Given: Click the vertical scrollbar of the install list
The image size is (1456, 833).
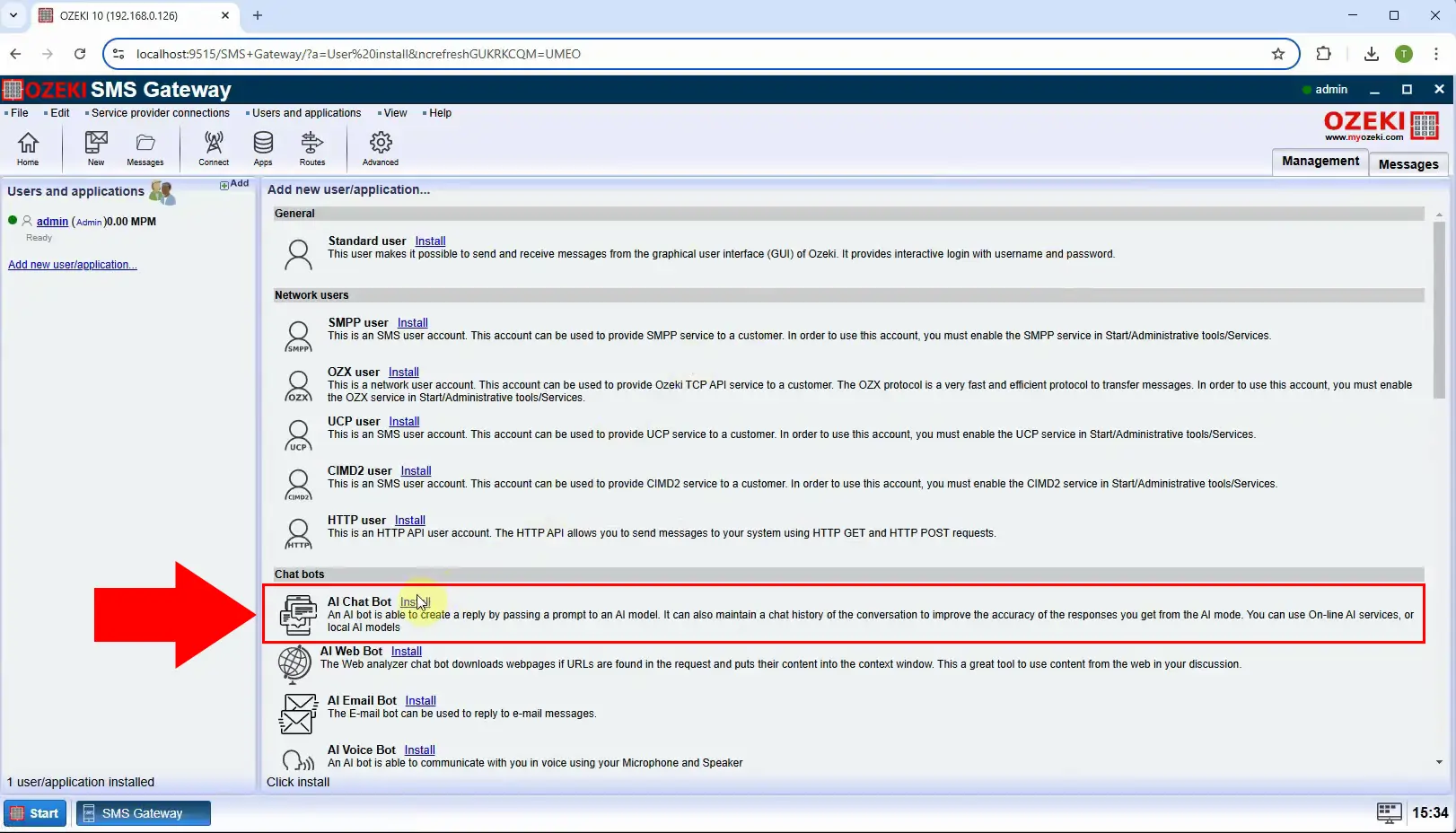Looking at the screenshot, I should (1439, 311).
